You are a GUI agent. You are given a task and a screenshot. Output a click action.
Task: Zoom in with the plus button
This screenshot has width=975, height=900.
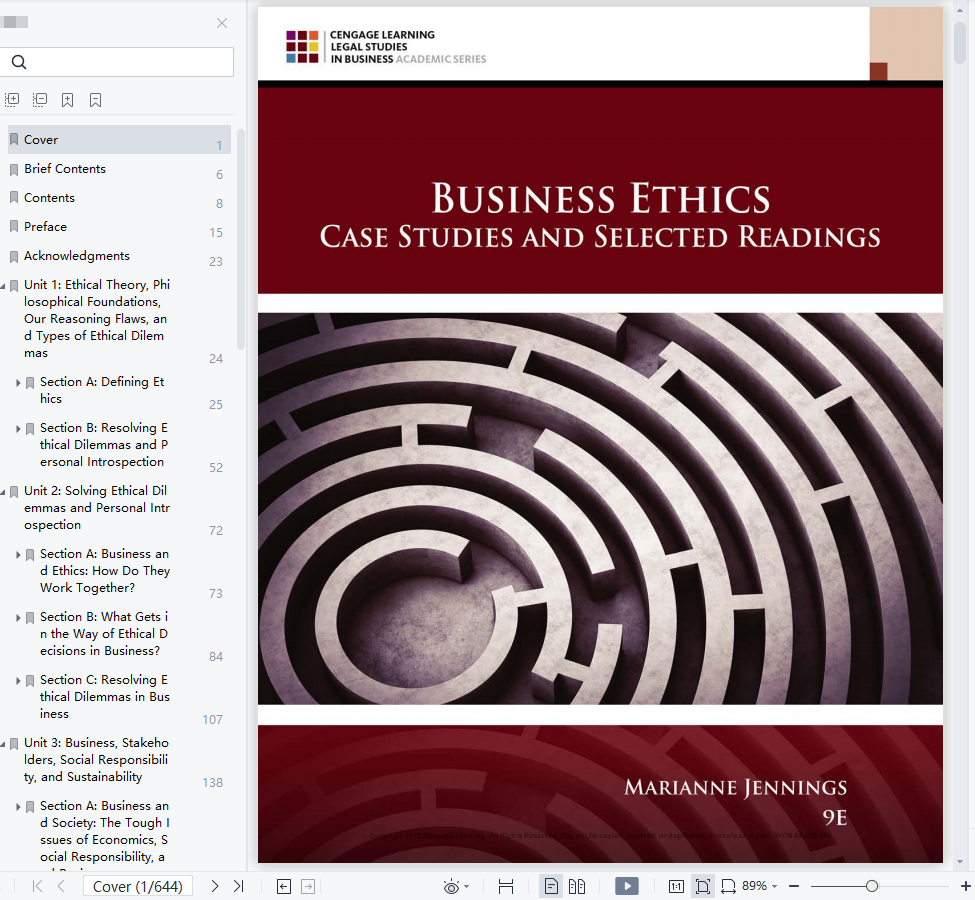click(x=966, y=886)
